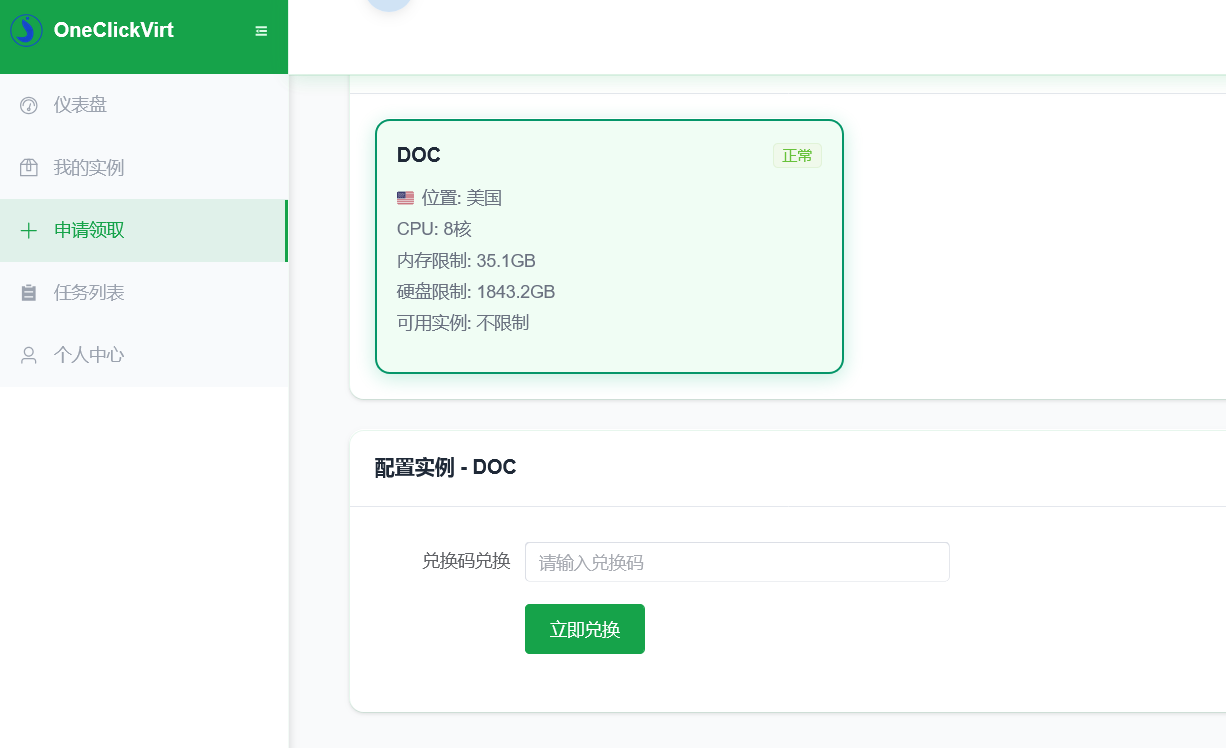Go to 我的实例 in the sidebar

(89, 168)
